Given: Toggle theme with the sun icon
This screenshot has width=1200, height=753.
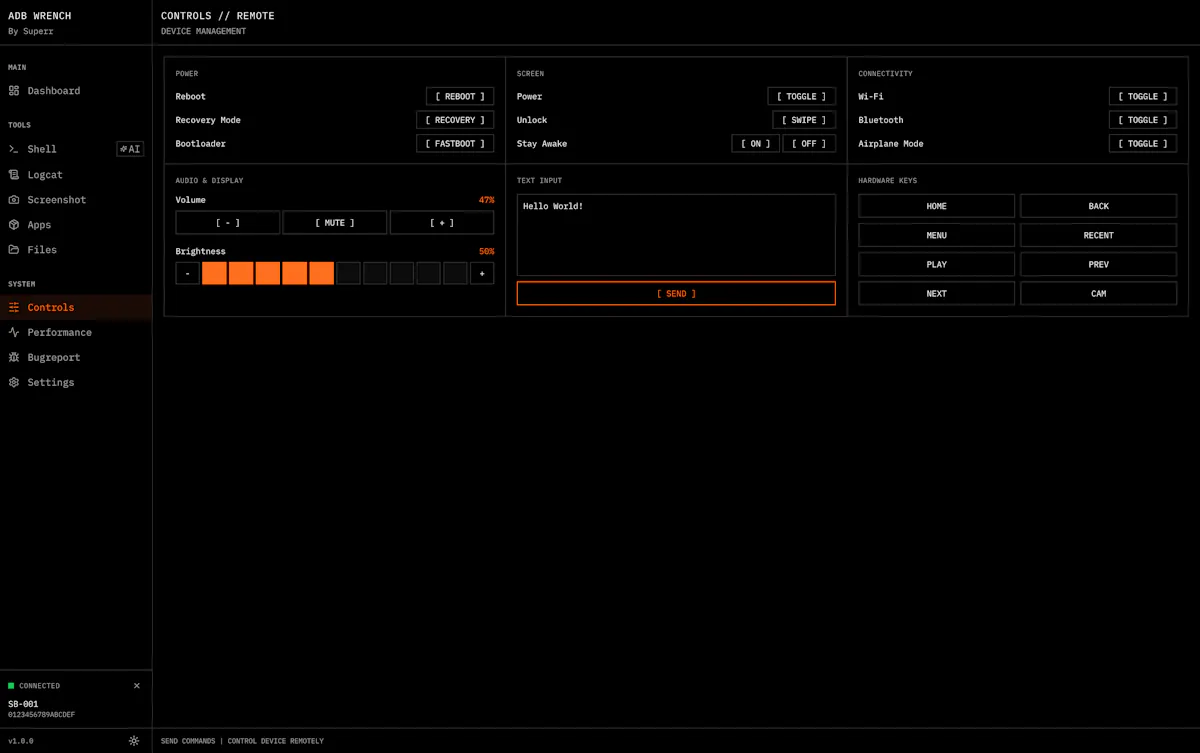Looking at the screenshot, I should click(134, 741).
